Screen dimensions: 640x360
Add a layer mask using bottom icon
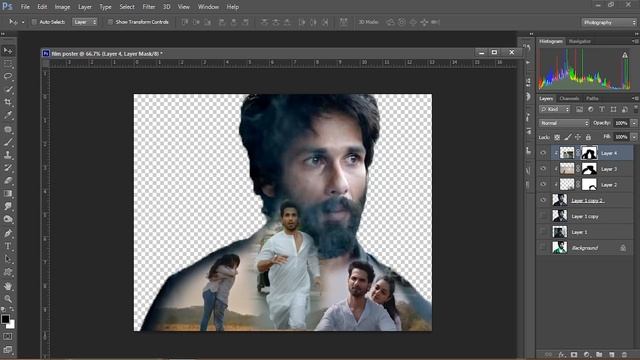pos(574,355)
